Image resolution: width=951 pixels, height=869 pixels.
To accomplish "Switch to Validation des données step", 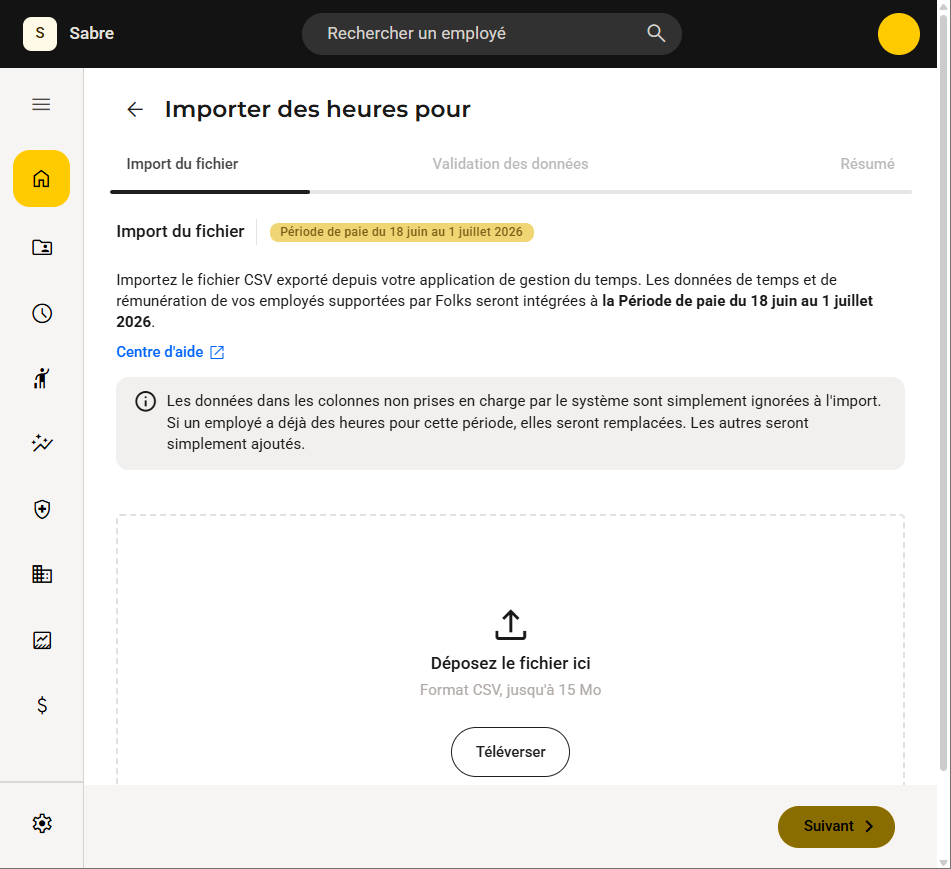I will pyautogui.click(x=510, y=164).
